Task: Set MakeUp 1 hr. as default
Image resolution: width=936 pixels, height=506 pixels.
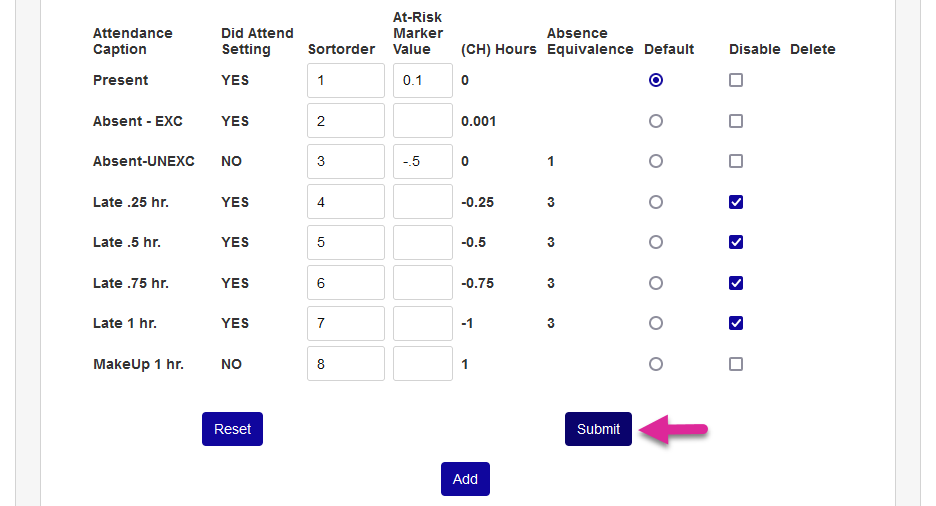Action: [x=656, y=364]
